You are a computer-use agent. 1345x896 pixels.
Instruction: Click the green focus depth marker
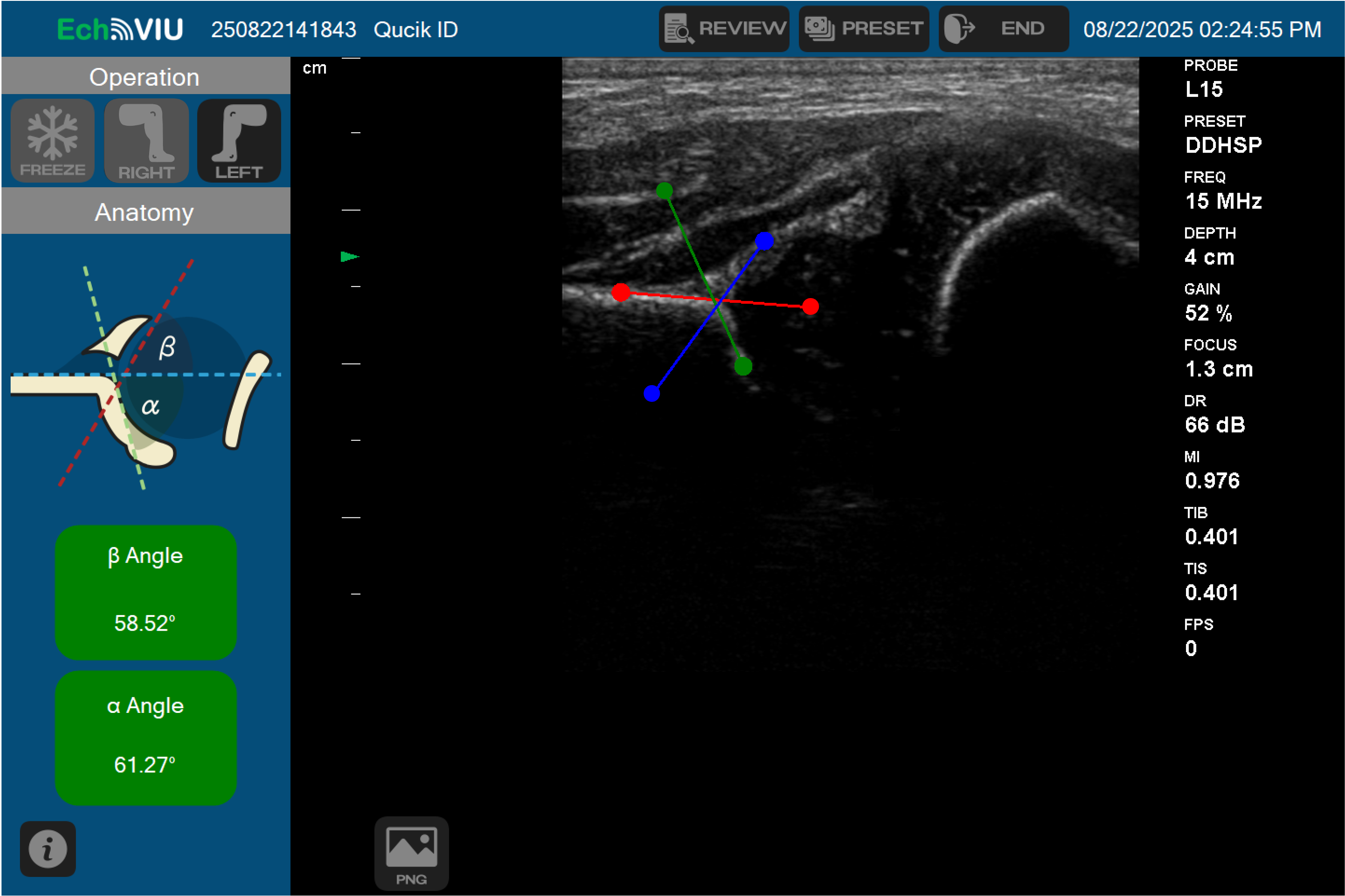349,257
